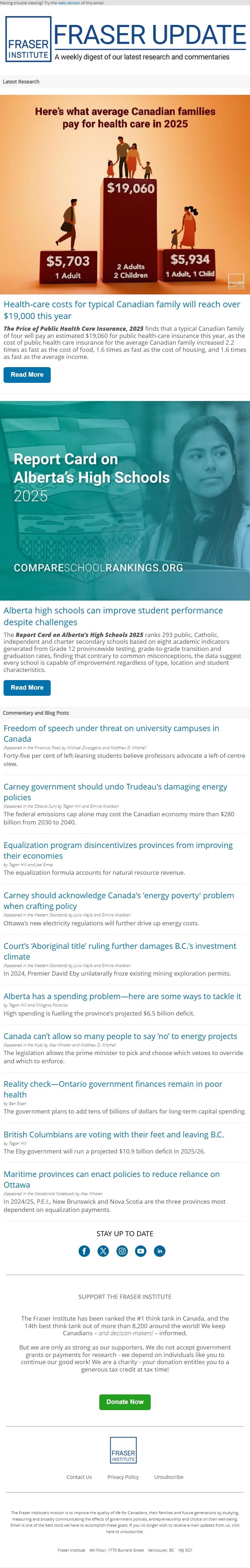The width and height of the screenshot is (250, 1568).
Task: Open British Columbians voting with their feet article
Action: pyautogui.click(x=114, y=1135)
